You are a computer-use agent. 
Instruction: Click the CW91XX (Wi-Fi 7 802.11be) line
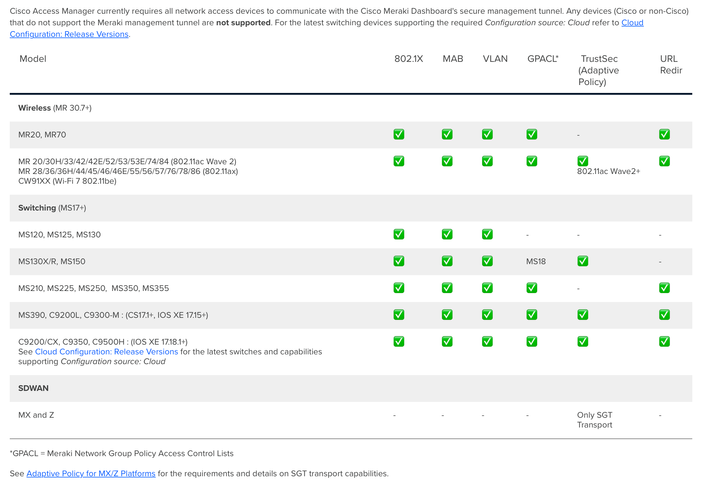click(67, 181)
